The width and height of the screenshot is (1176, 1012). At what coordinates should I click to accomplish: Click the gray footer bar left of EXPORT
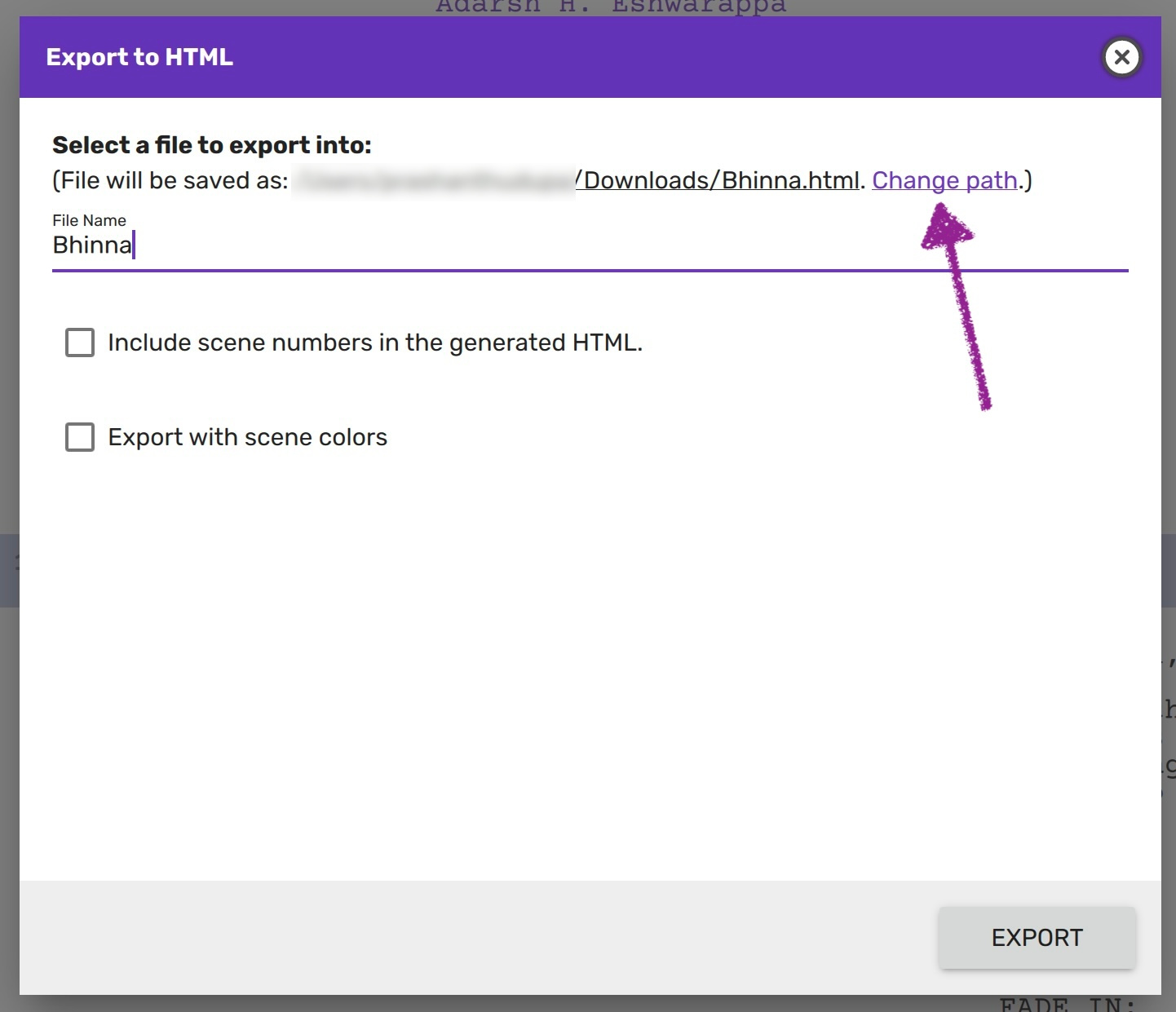click(x=473, y=936)
